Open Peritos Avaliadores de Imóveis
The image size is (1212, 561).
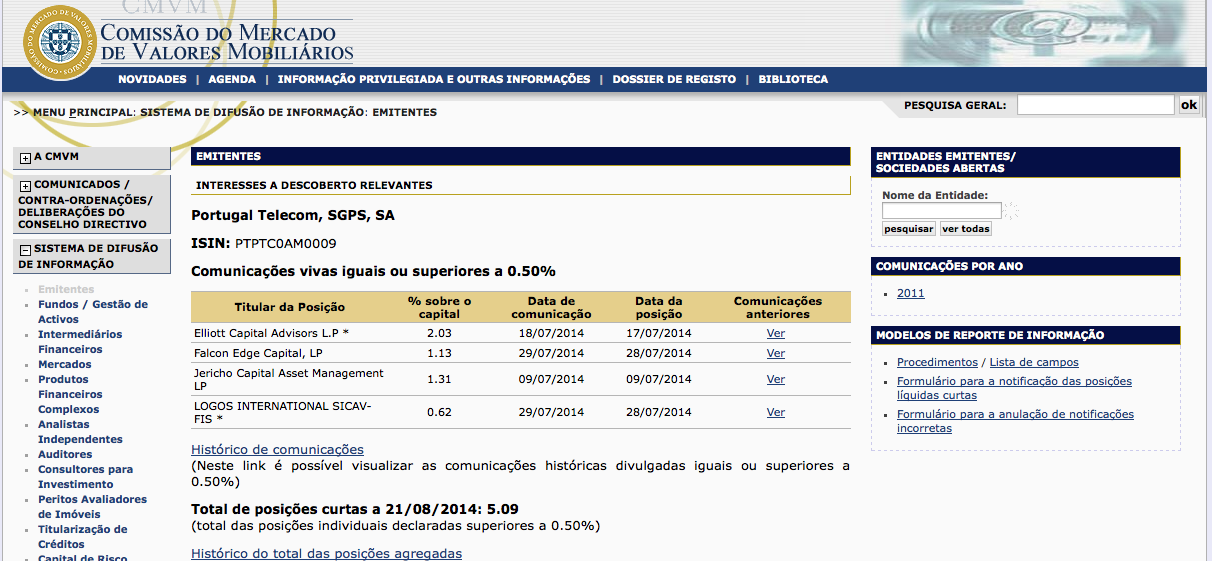tap(92, 507)
